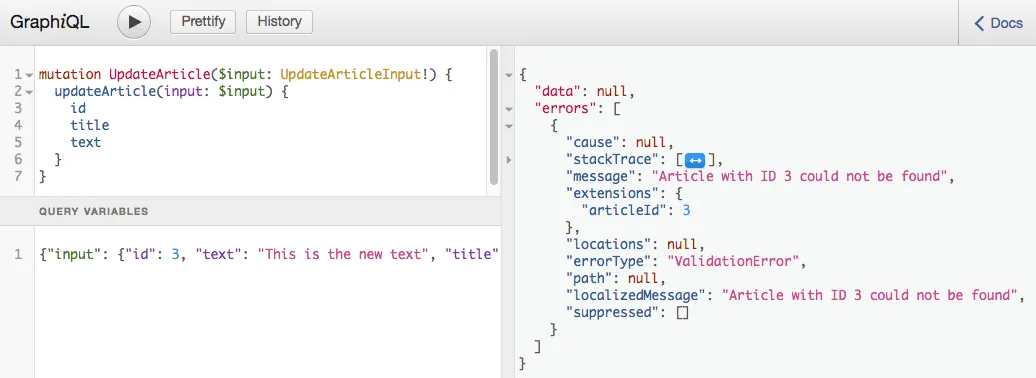Click the QUERY VARIABLES panel header
The height and width of the screenshot is (378, 1036).
click(x=251, y=211)
